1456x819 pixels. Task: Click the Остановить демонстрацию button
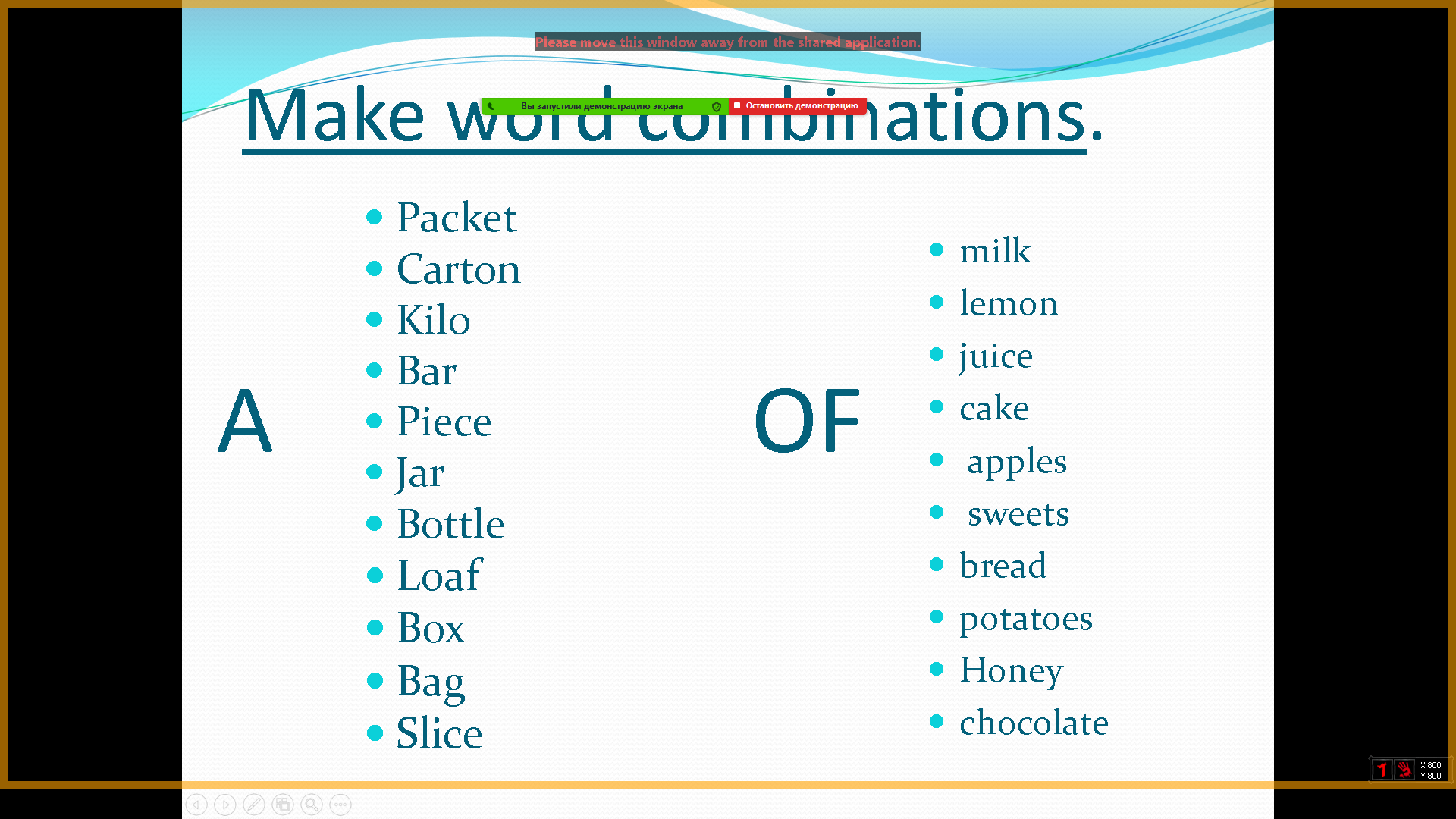pyautogui.click(x=800, y=105)
